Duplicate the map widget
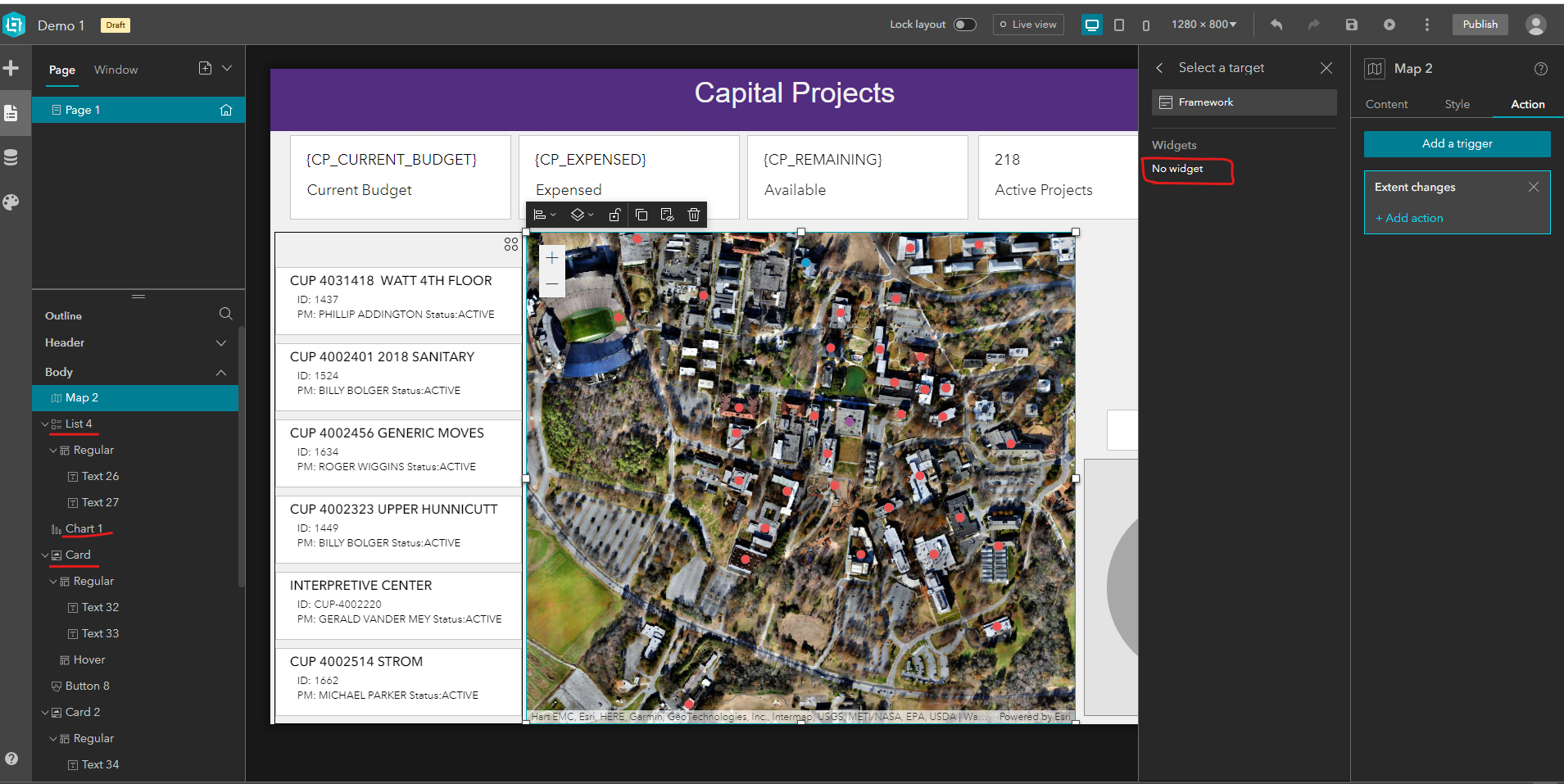Image resolution: width=1564 pixels, height=784 pixels. point(641,215)
